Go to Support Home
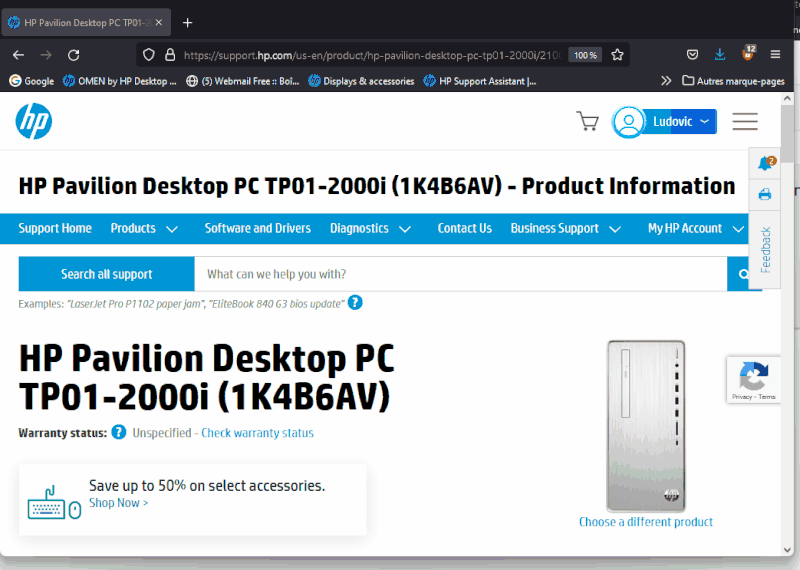This screenshot has width=800, height=570. point(55,228)
